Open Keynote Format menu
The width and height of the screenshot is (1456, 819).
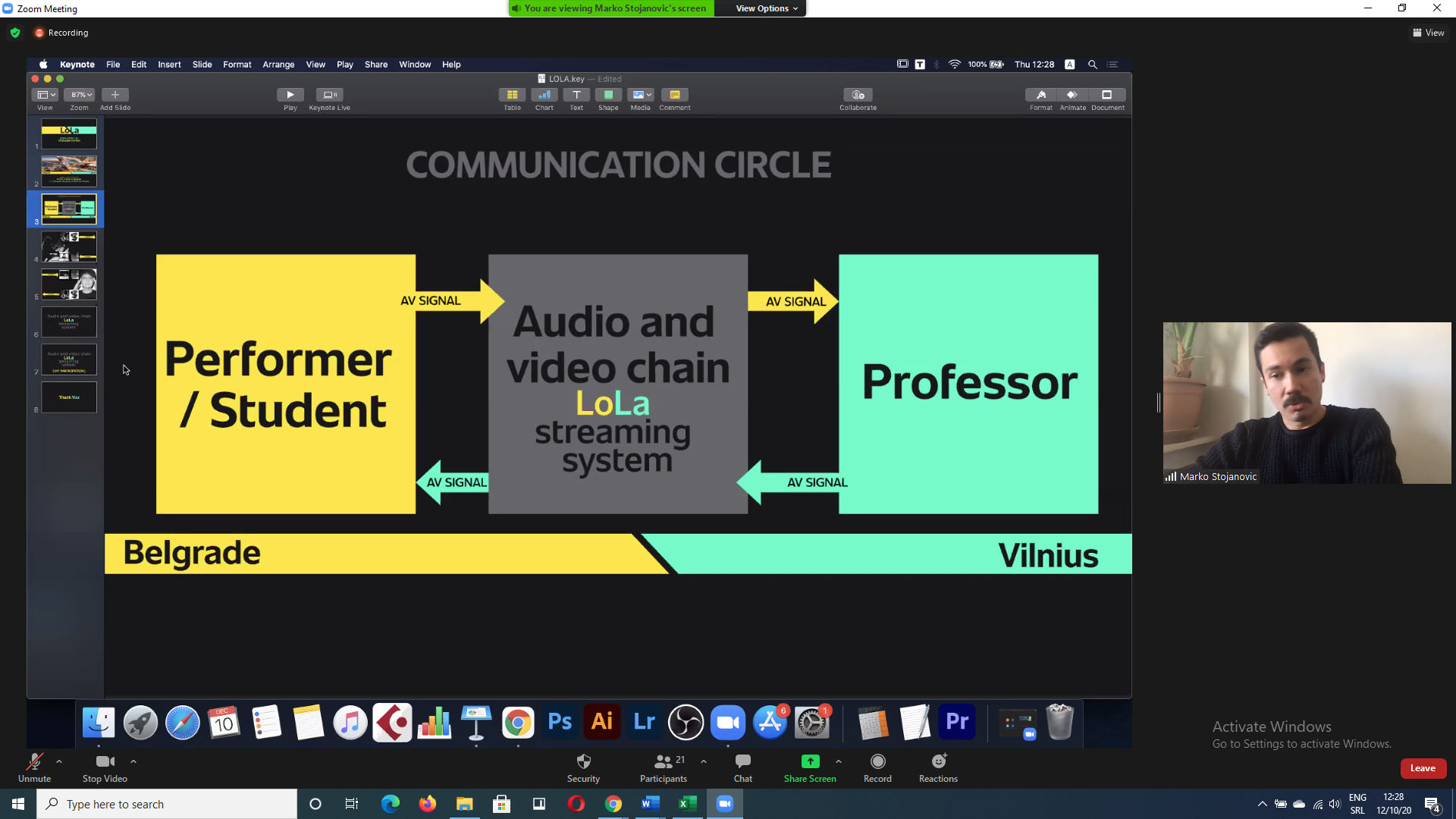237,64
